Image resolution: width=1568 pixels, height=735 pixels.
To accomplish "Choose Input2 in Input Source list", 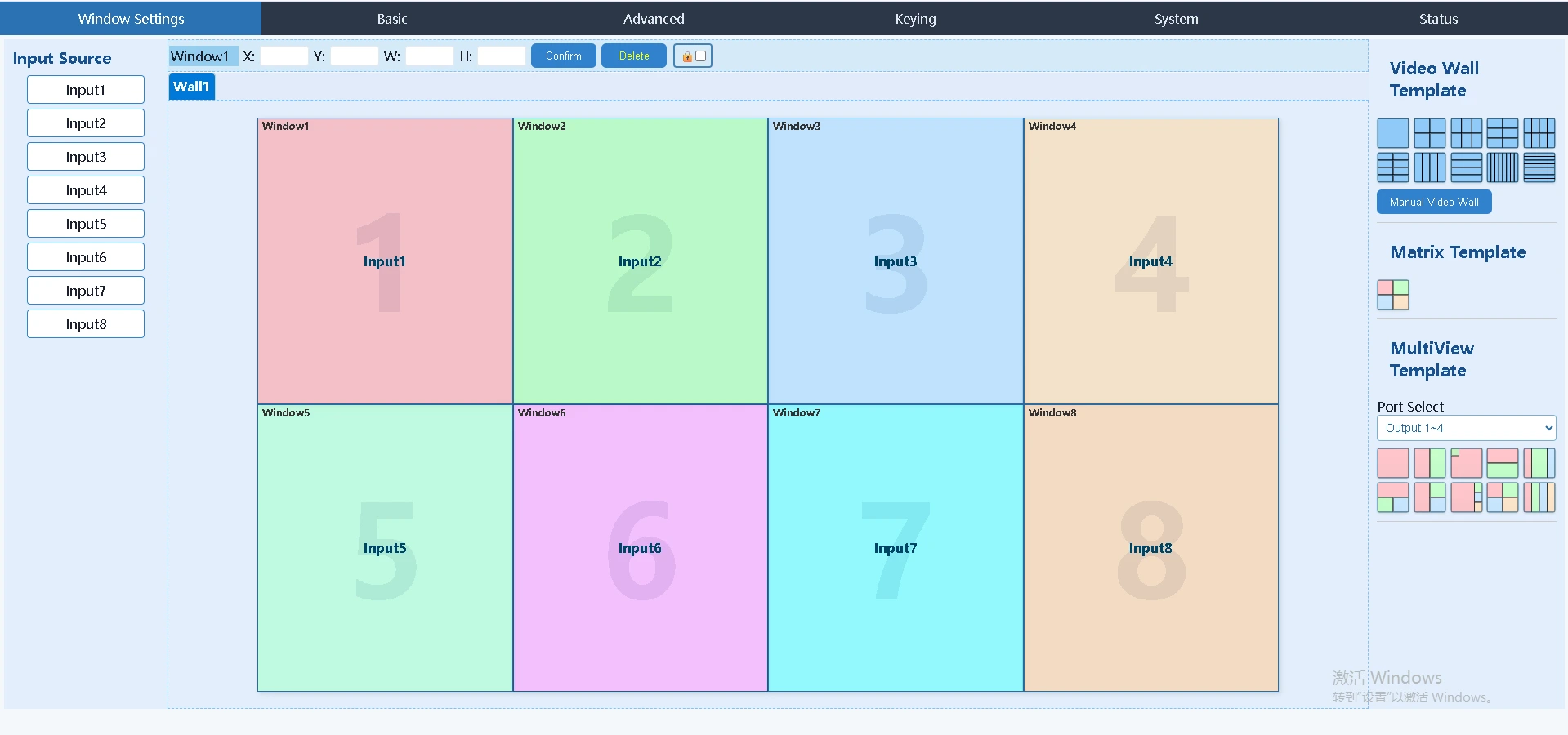I will coord(86,123).
